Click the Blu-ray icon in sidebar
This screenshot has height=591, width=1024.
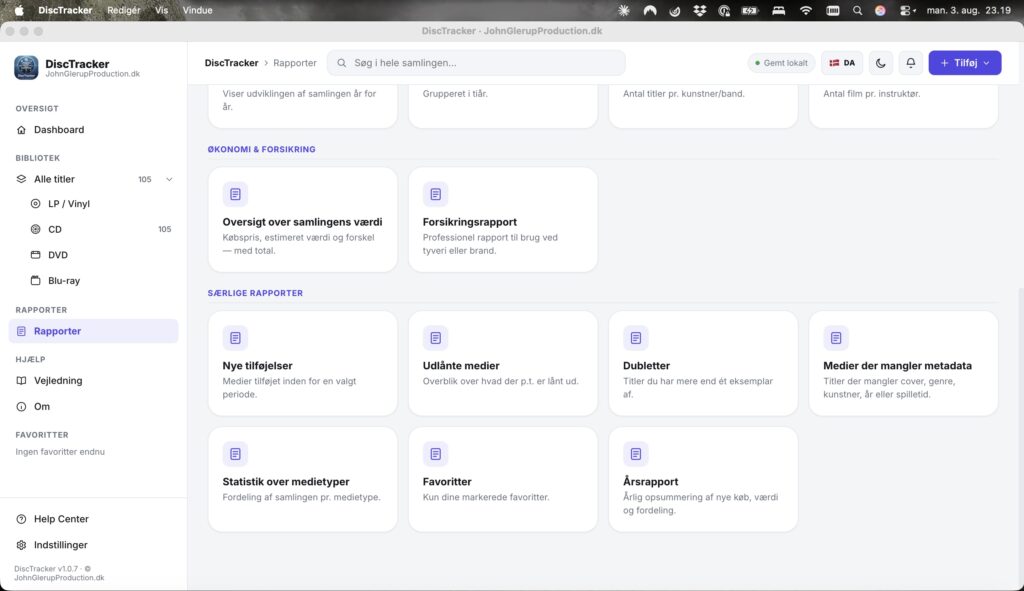(x=35, y=281)
